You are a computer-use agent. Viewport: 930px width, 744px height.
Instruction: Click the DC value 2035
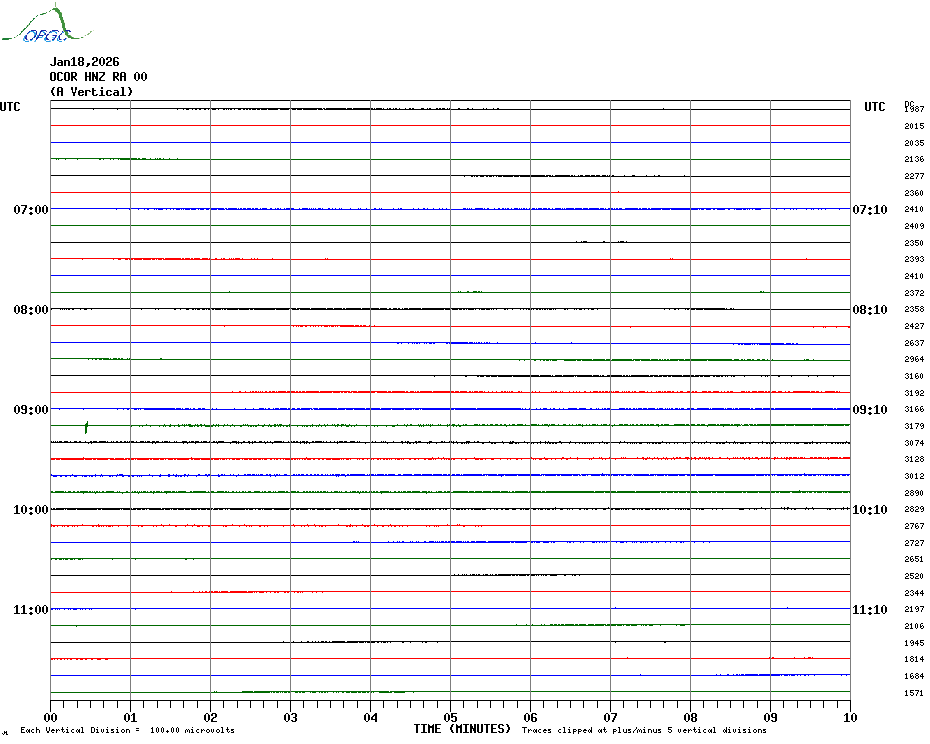(x=914, y=143)
